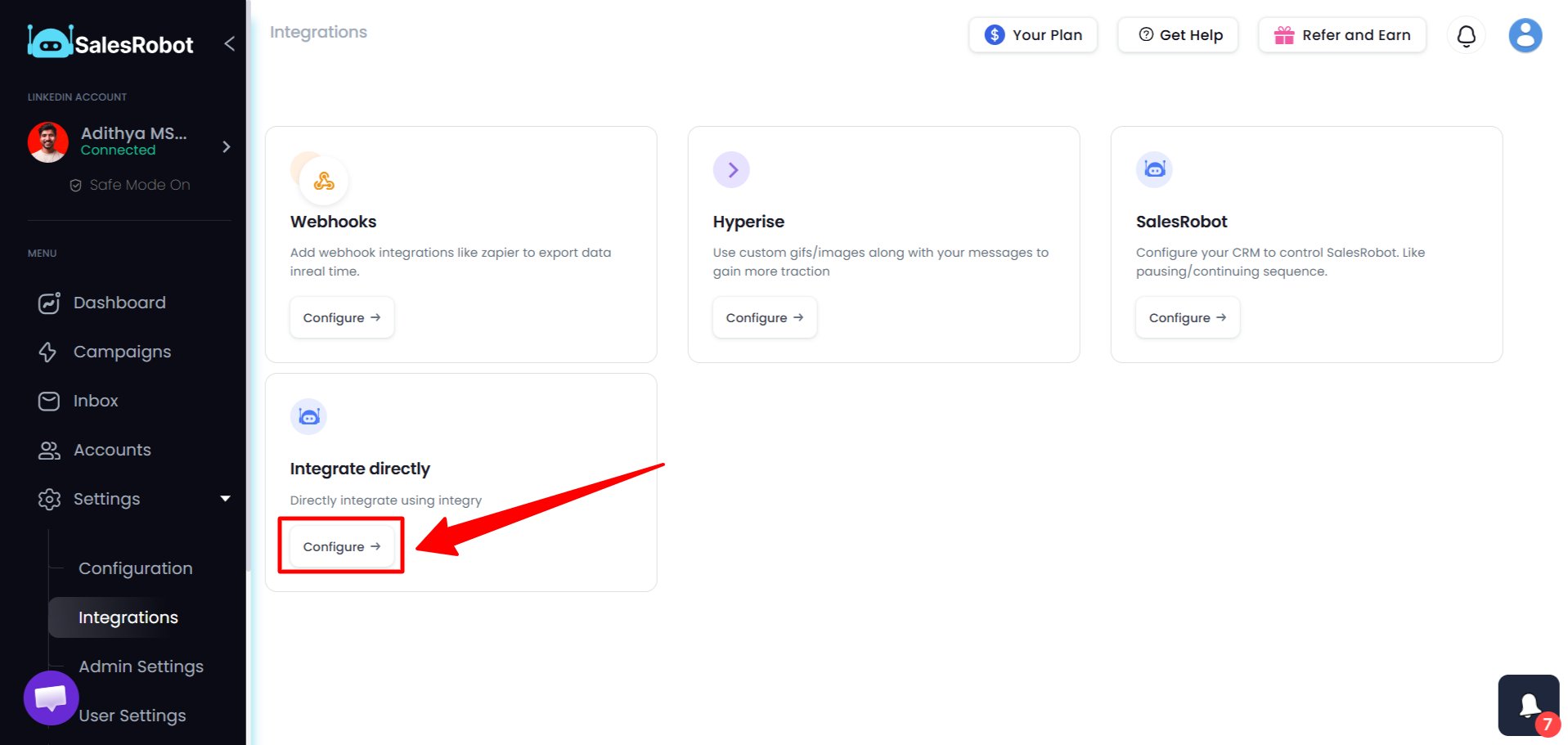
Task: Click the notification bell icon
Action: click(1466, 35)
